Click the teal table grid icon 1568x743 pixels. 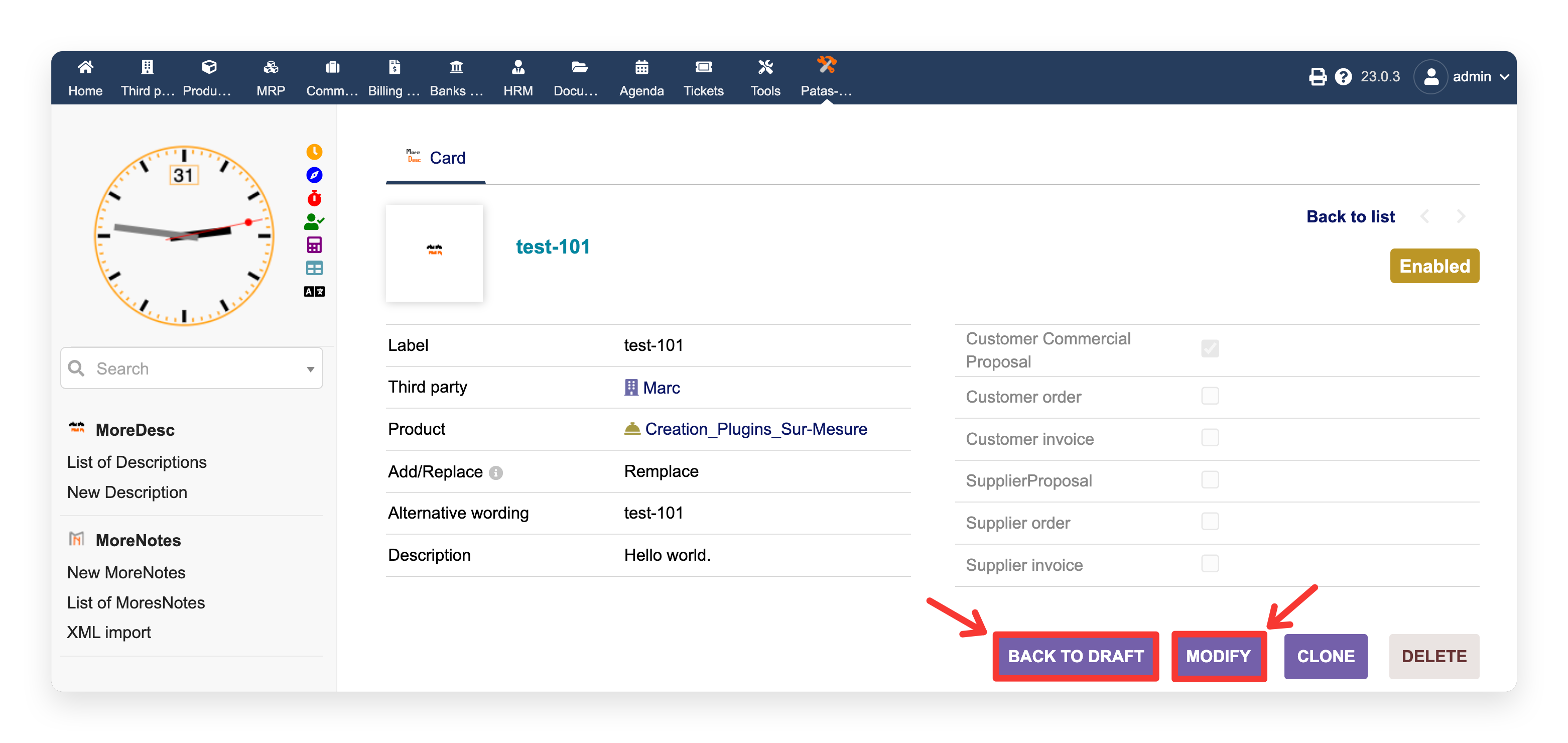(314, 268)
